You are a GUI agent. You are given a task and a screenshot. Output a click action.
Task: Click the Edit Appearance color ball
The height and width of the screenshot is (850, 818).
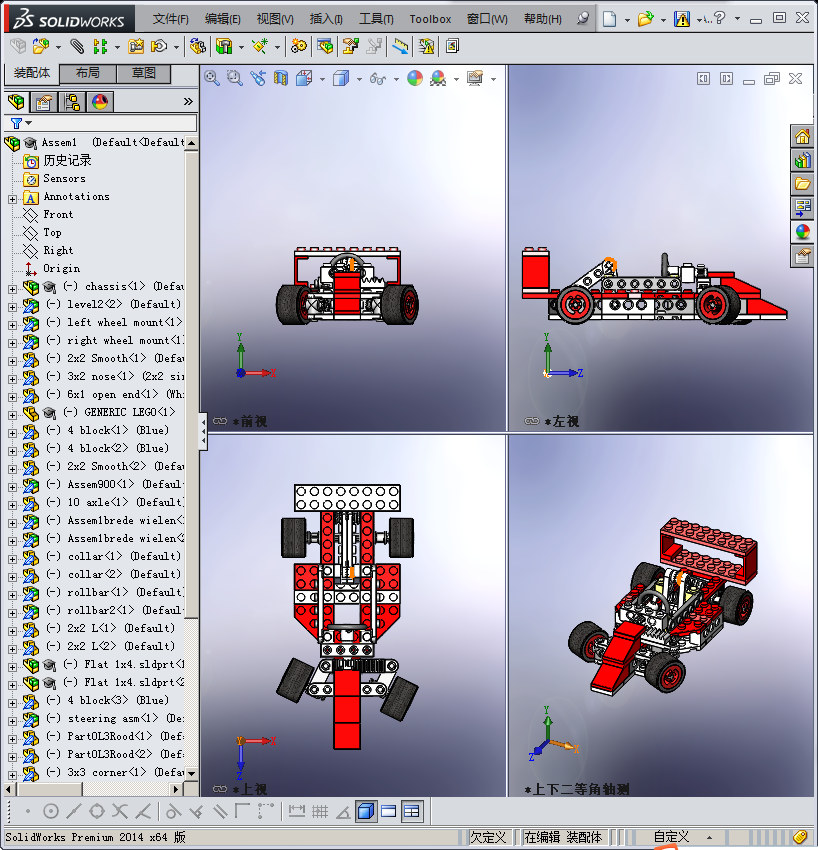coord(415,79)
